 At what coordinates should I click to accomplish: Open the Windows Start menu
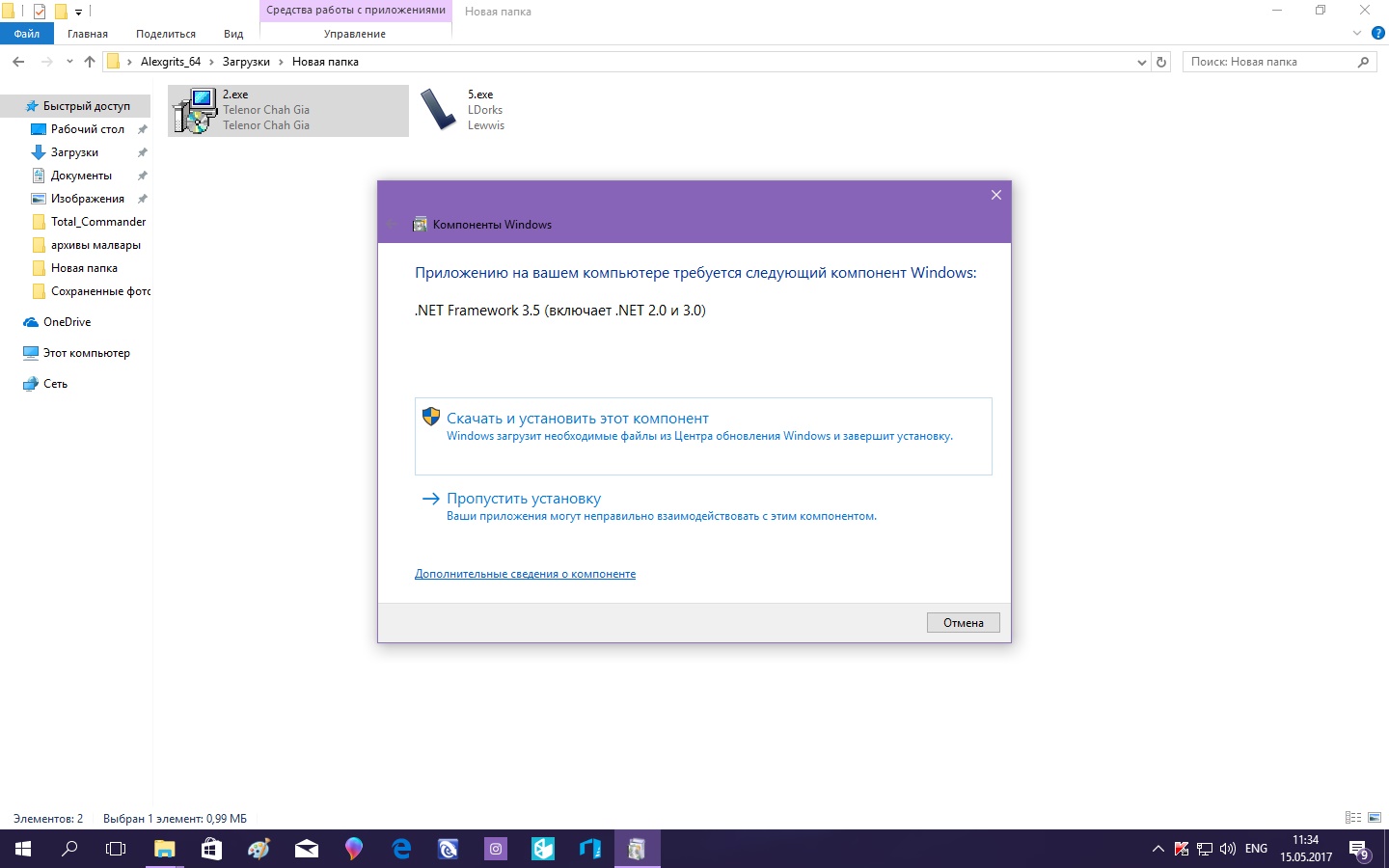click(23, 849)
